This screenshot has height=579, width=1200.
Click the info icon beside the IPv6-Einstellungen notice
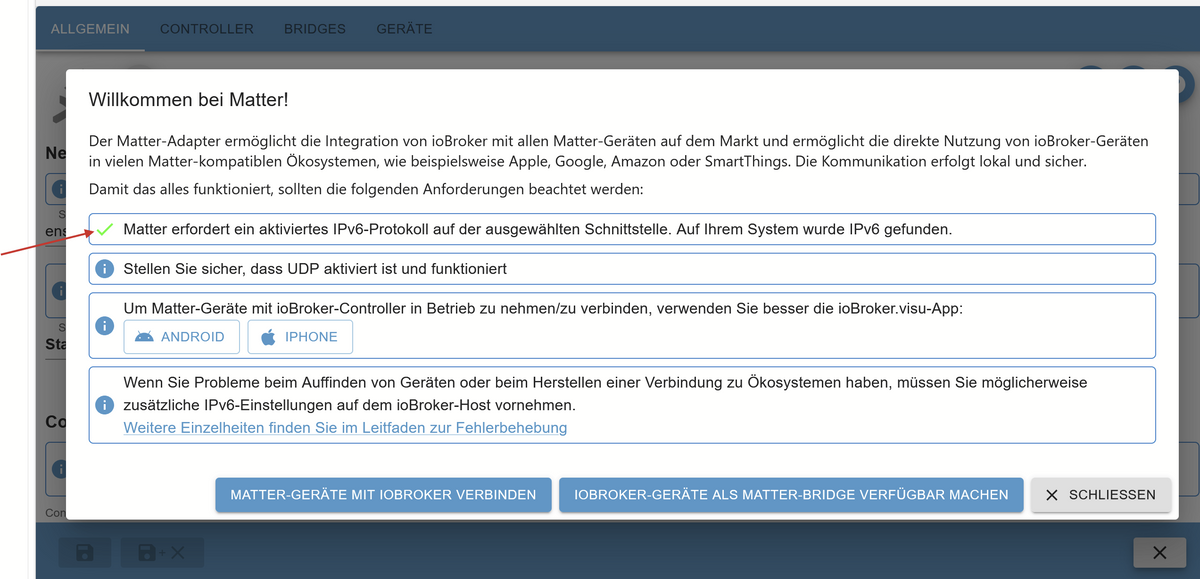point(104,405)
